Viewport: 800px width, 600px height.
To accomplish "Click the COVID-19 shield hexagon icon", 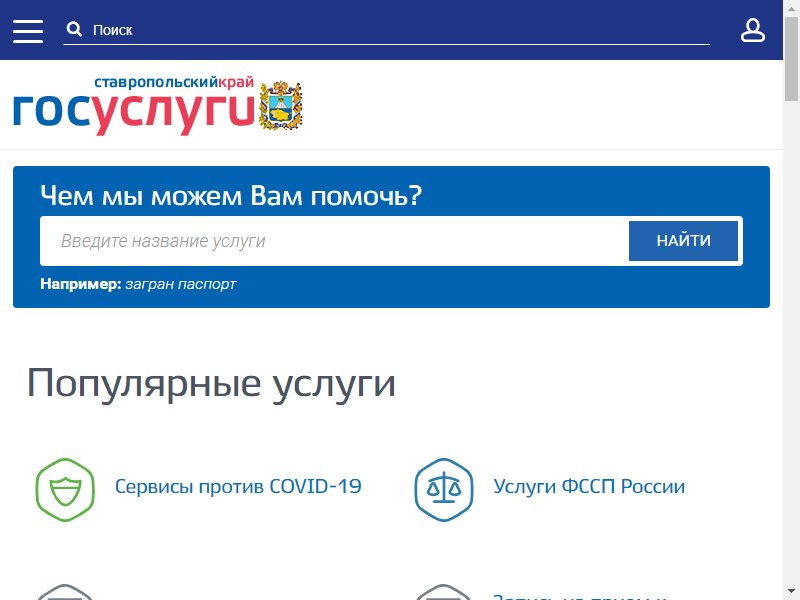I will click(x=65, y=490).
